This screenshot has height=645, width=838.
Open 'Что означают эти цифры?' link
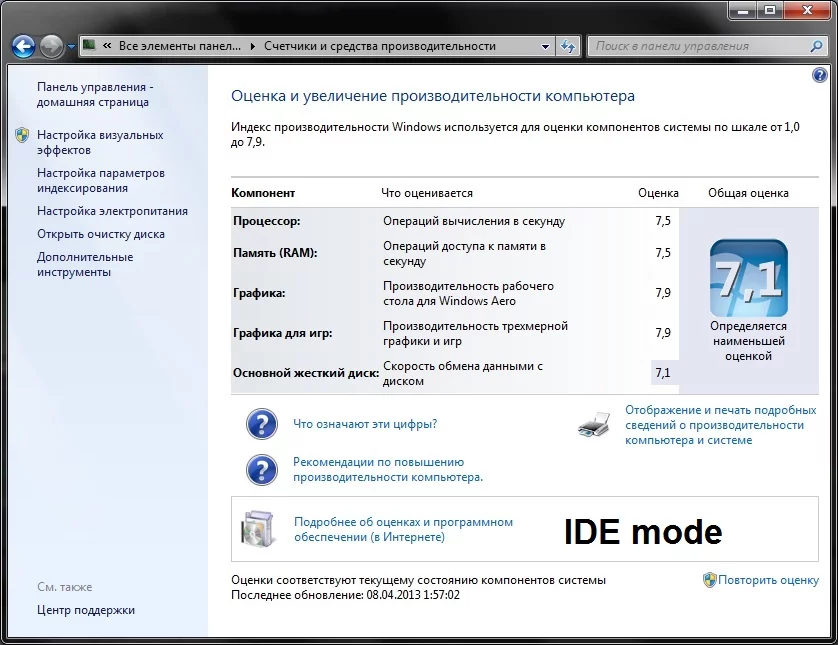(365, 424)
